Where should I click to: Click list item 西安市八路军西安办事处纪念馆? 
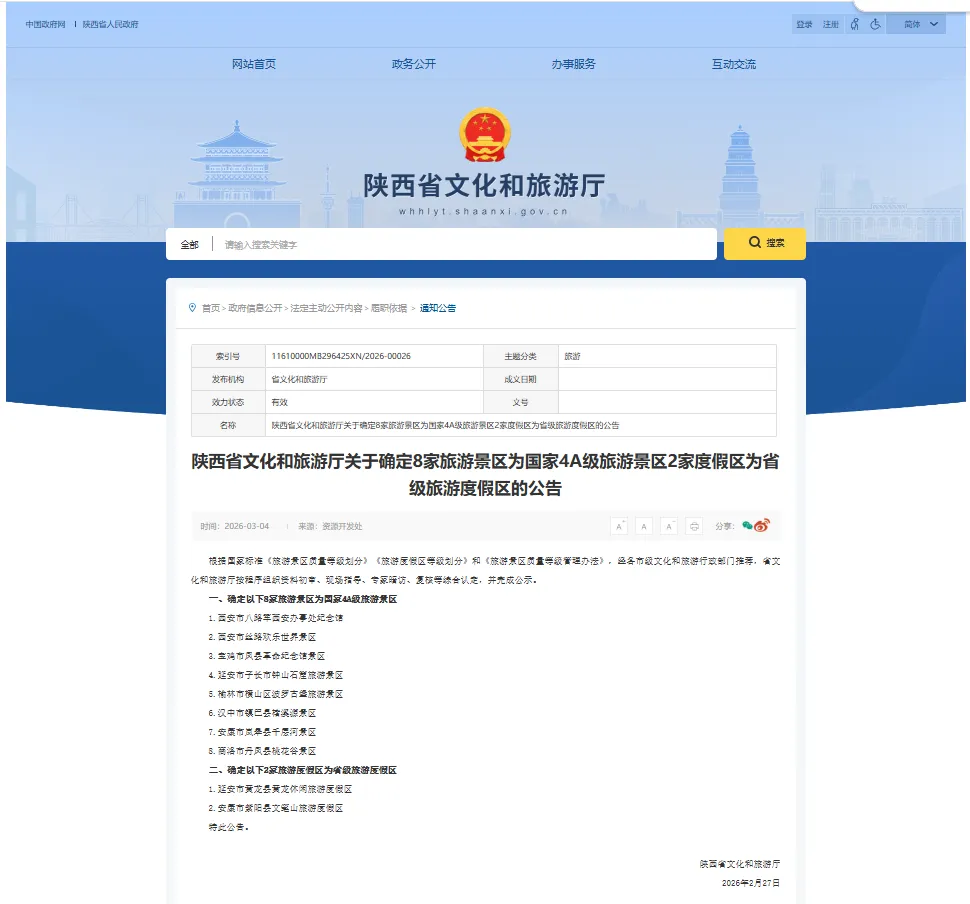tap(276, 618)
